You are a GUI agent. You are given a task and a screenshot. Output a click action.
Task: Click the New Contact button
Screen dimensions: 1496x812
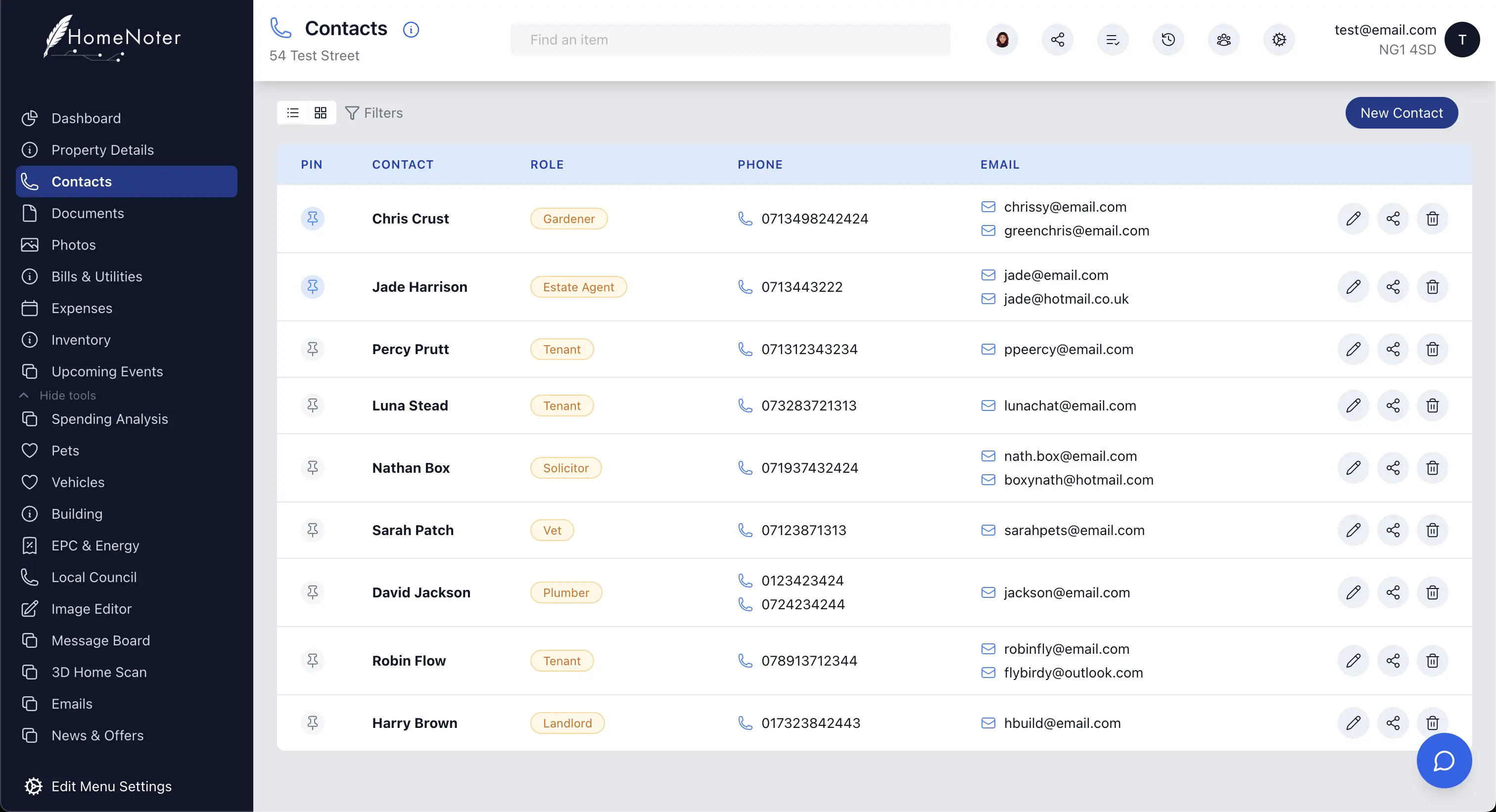1402,113
